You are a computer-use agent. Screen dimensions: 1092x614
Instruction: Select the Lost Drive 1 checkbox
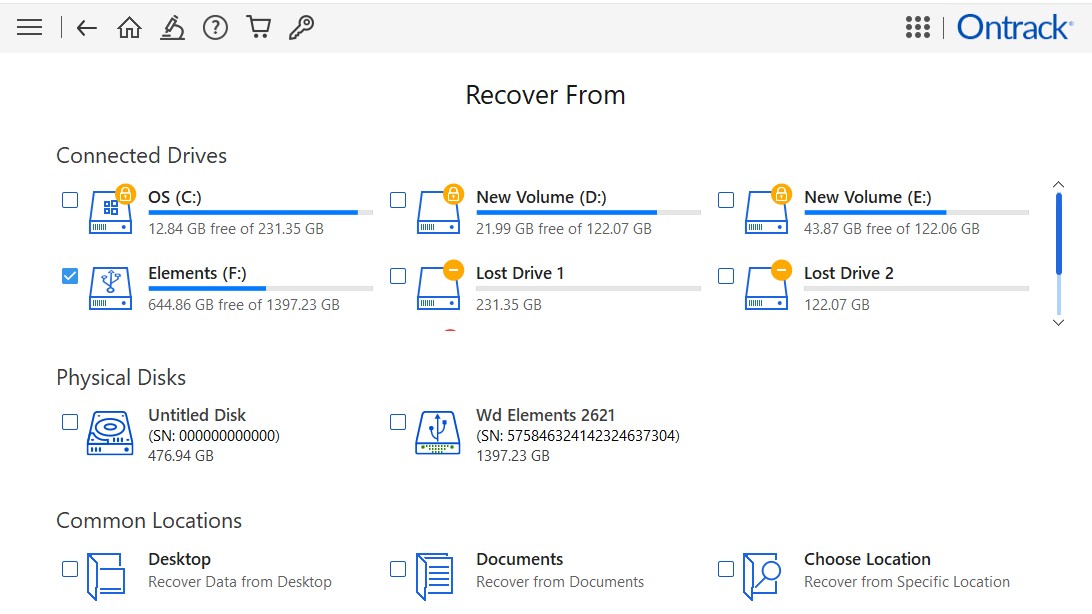coord(397,276)
